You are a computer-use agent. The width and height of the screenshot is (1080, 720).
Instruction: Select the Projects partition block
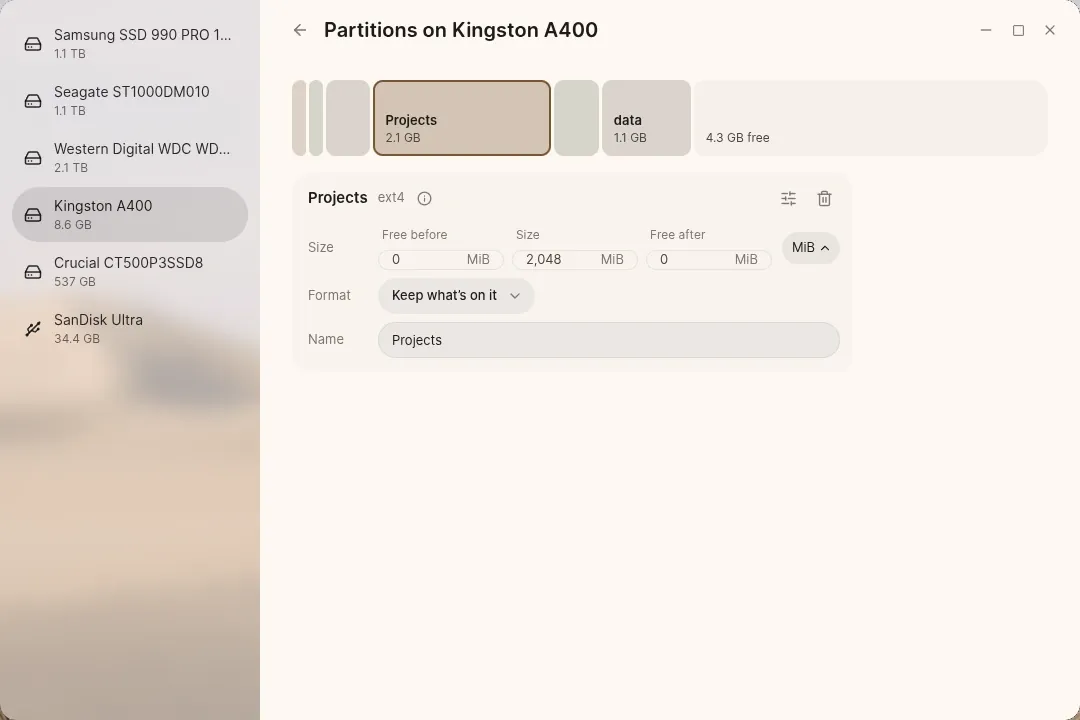tap(461, 118)
